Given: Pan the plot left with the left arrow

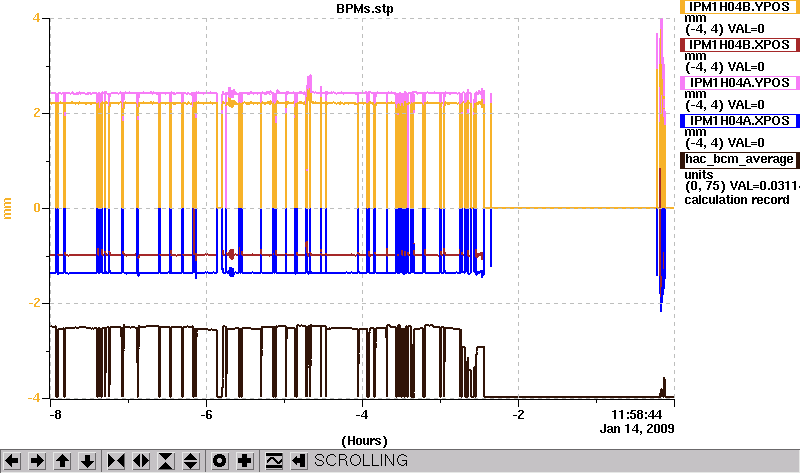Looking at the screenshot, I should point(12,461).
